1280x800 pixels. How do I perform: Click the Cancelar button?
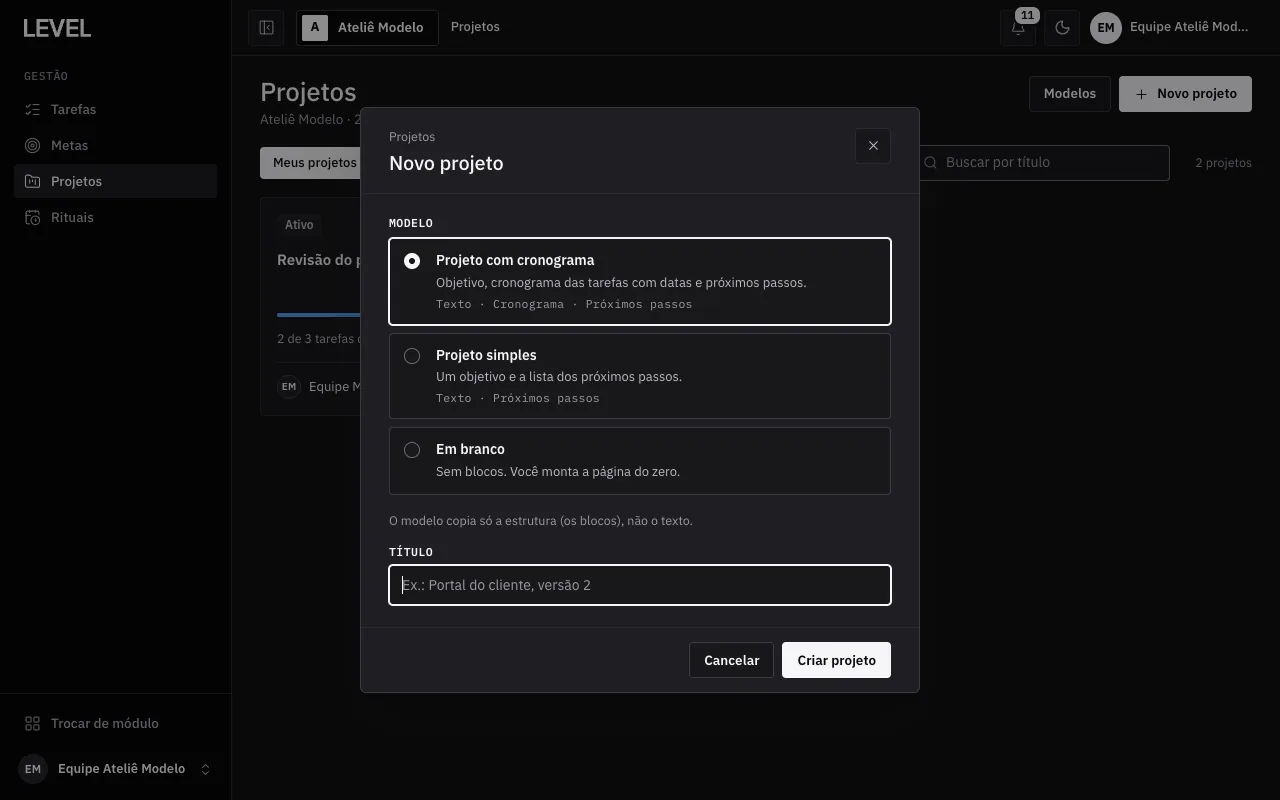731,660
